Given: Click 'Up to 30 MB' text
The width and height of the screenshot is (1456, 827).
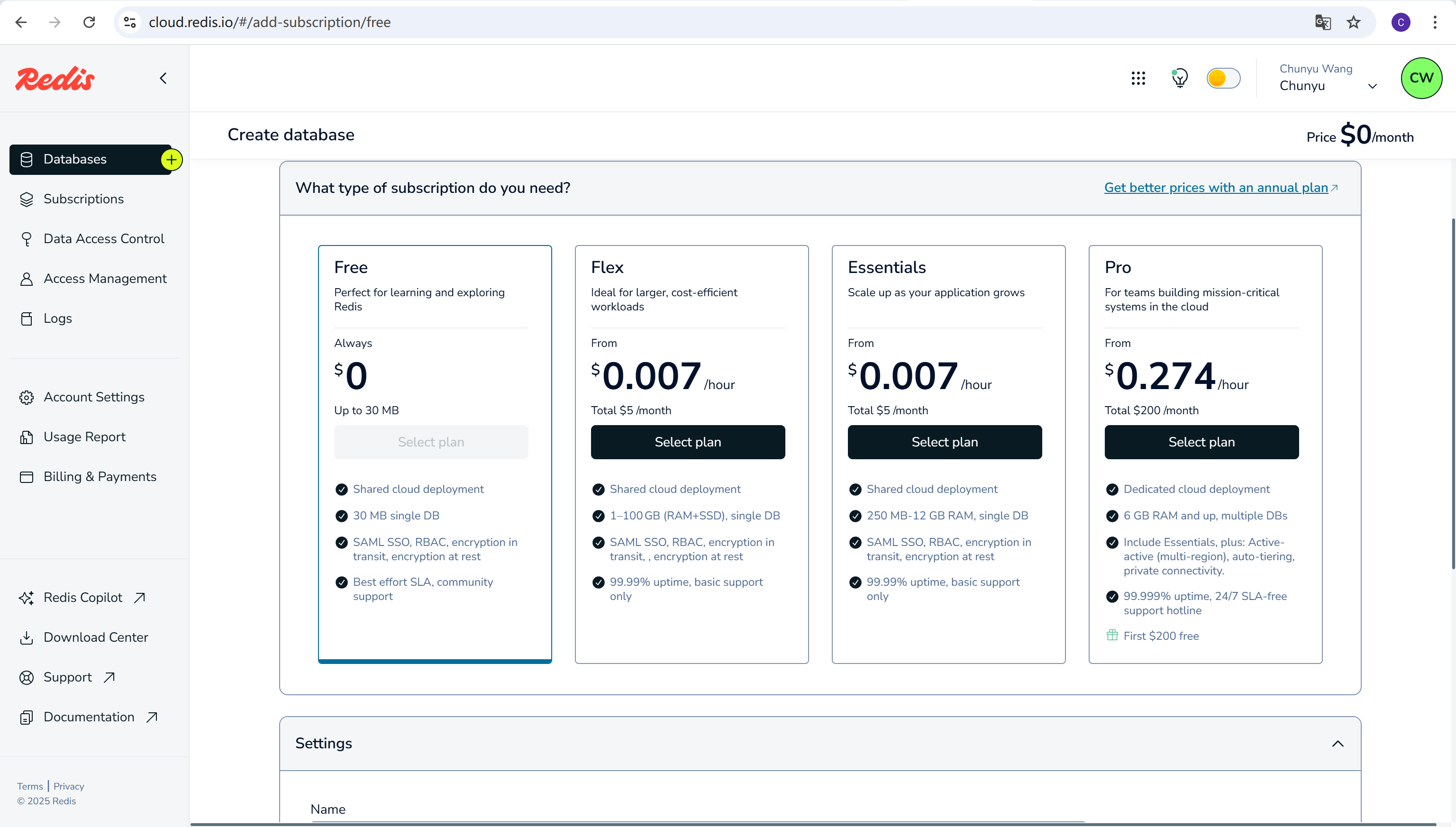Looking at the screenshot, I should [x=366, y=410].
